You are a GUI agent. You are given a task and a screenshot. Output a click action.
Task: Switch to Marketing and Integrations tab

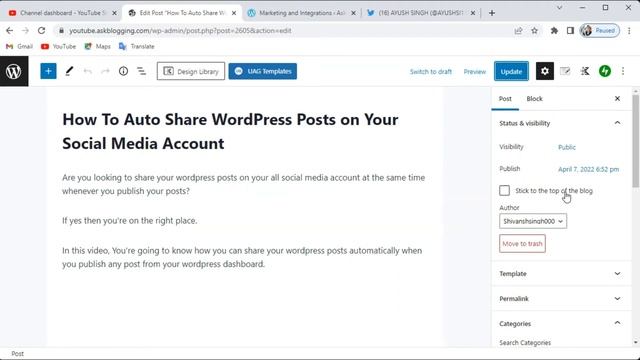[300, 13]
